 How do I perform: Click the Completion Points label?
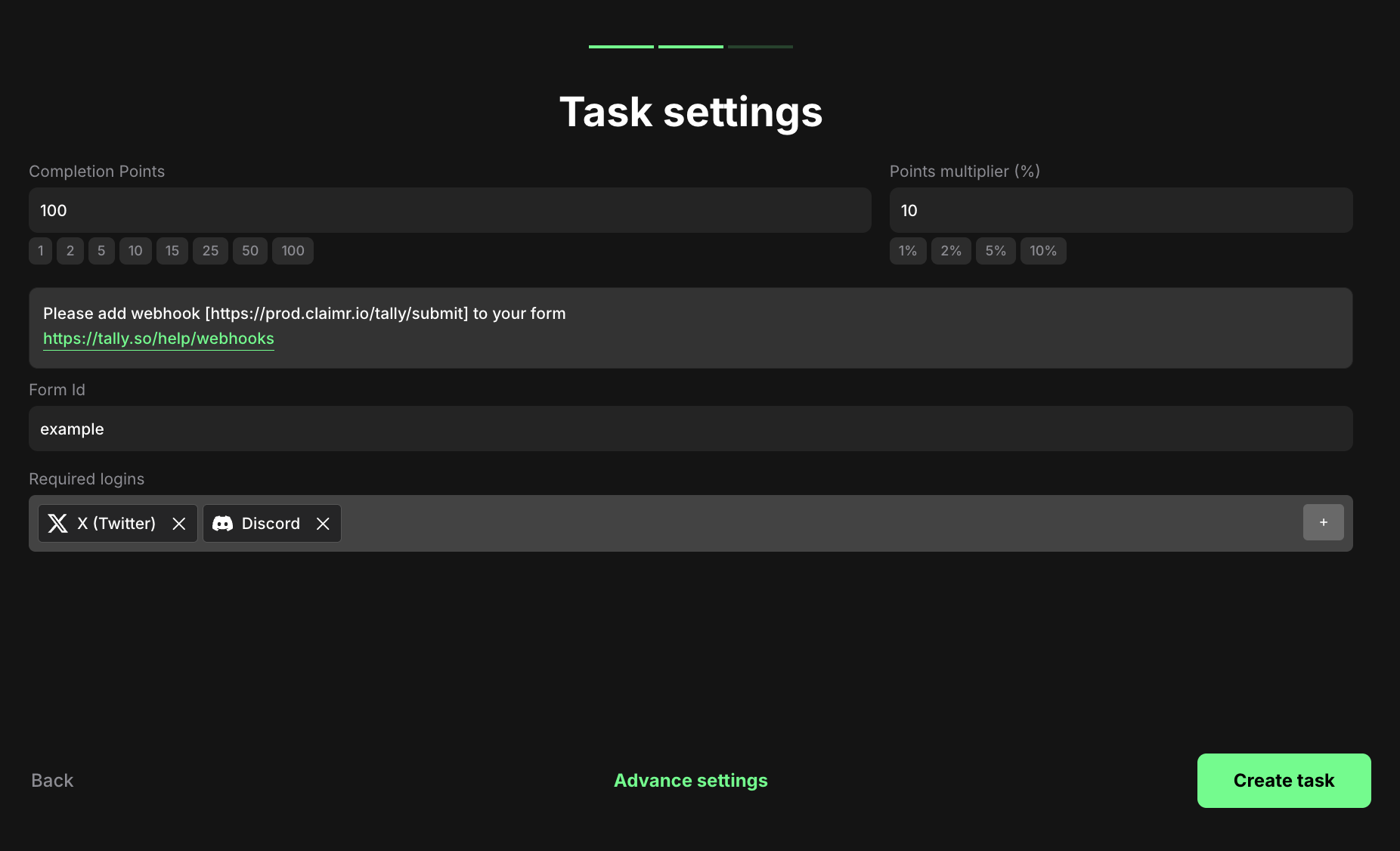coord(97,172)
